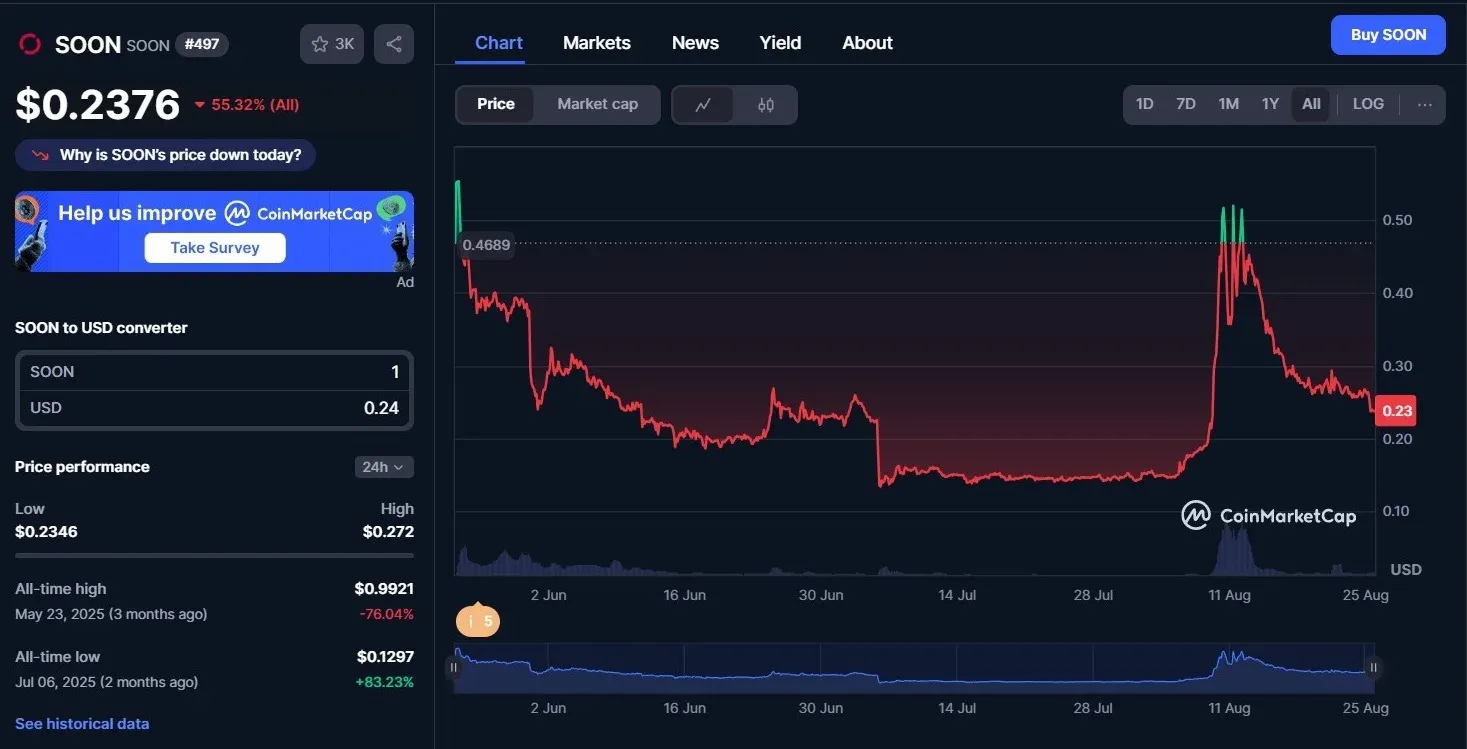Click the all-time high value $0.9921

384,589
